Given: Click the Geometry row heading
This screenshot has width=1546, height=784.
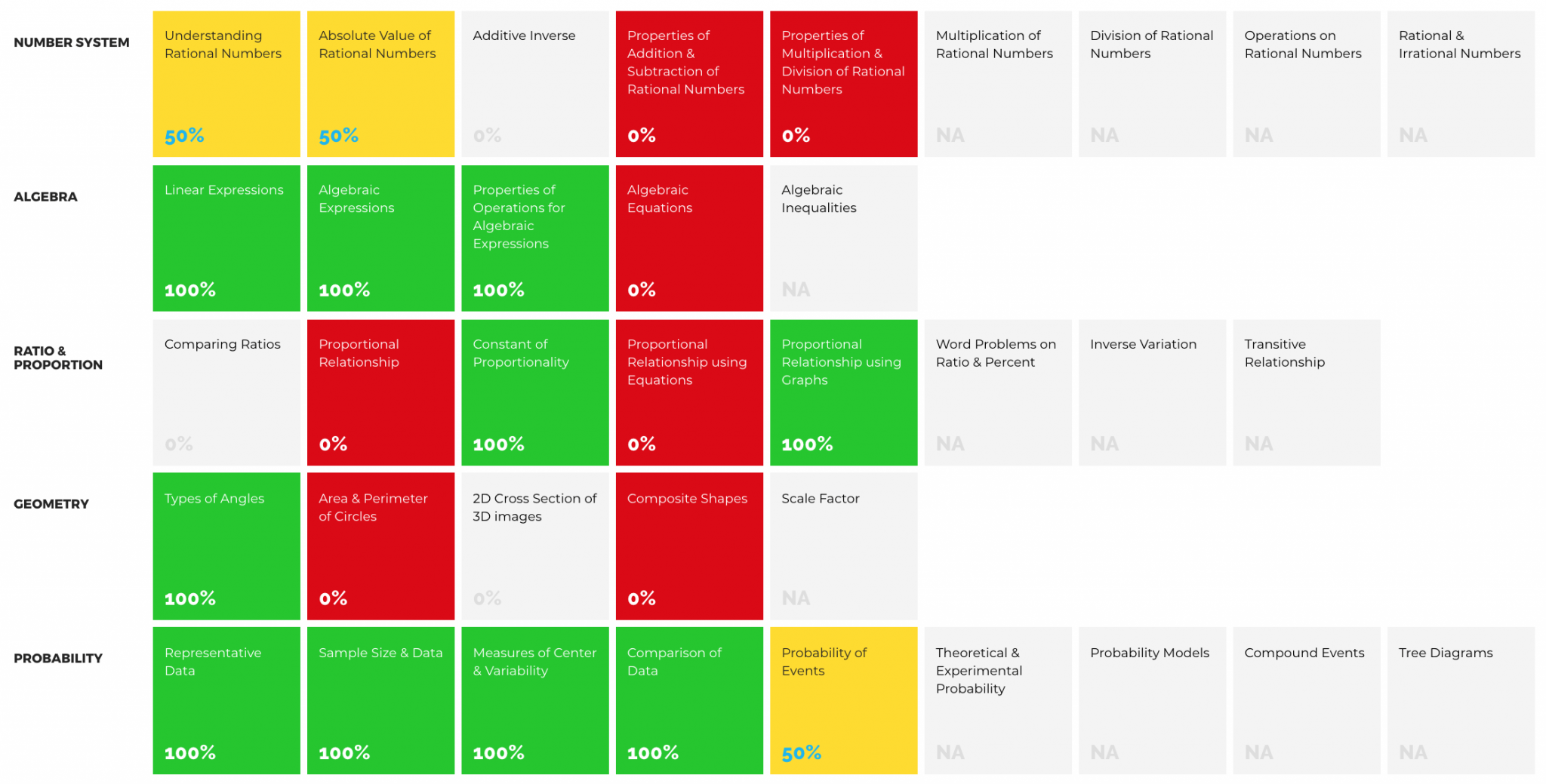Looking at the screenshot, I should tap(51, 504).
